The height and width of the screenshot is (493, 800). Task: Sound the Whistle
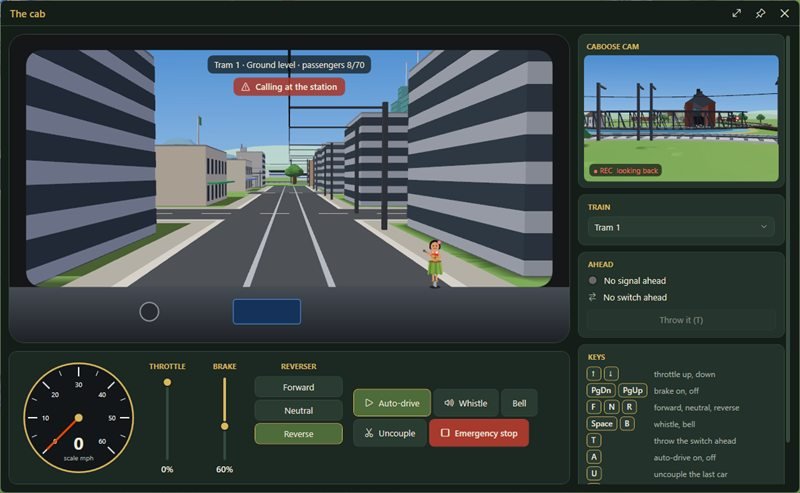(466, 403)
